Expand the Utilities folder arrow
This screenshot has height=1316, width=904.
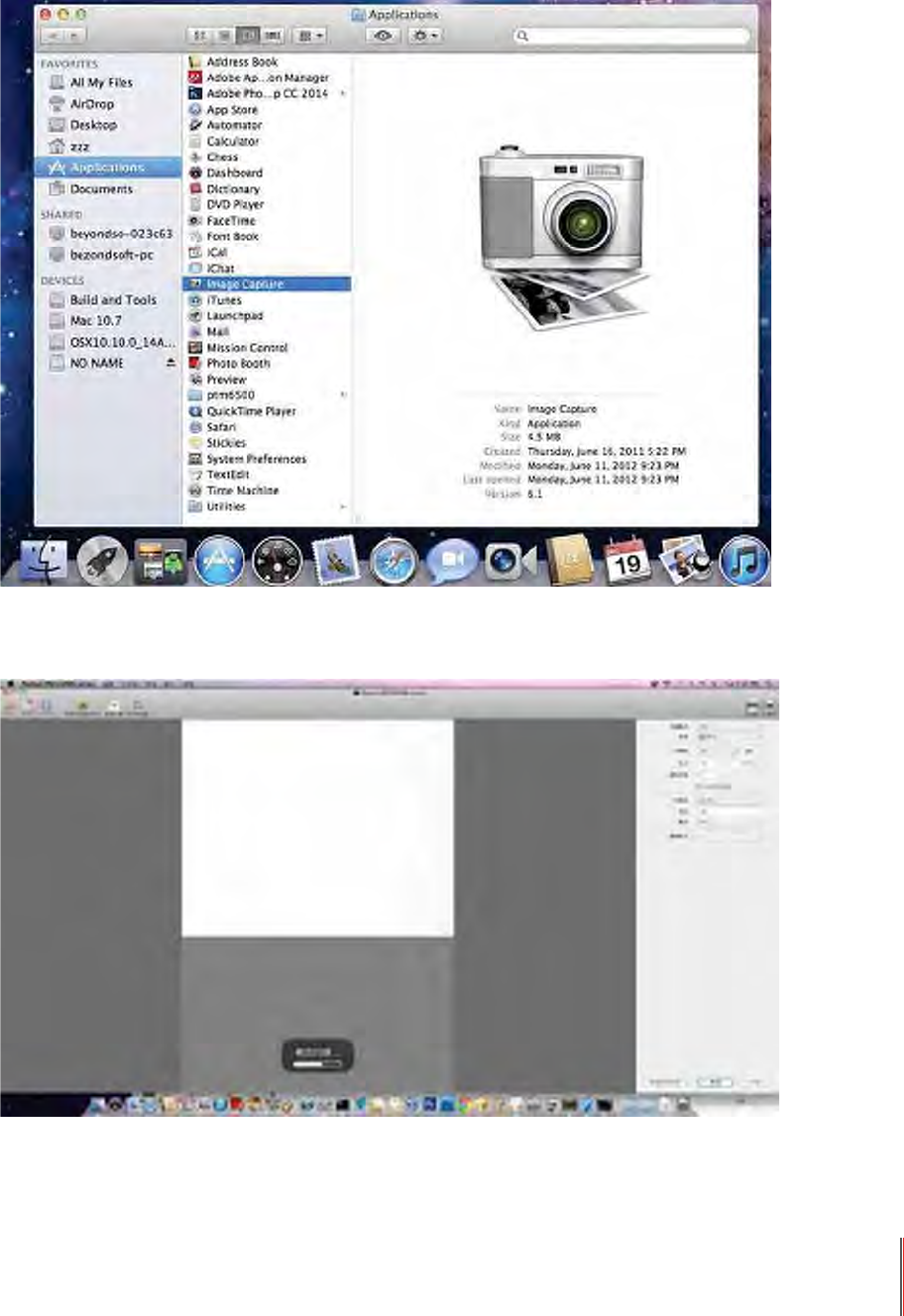tap(343, 506)
